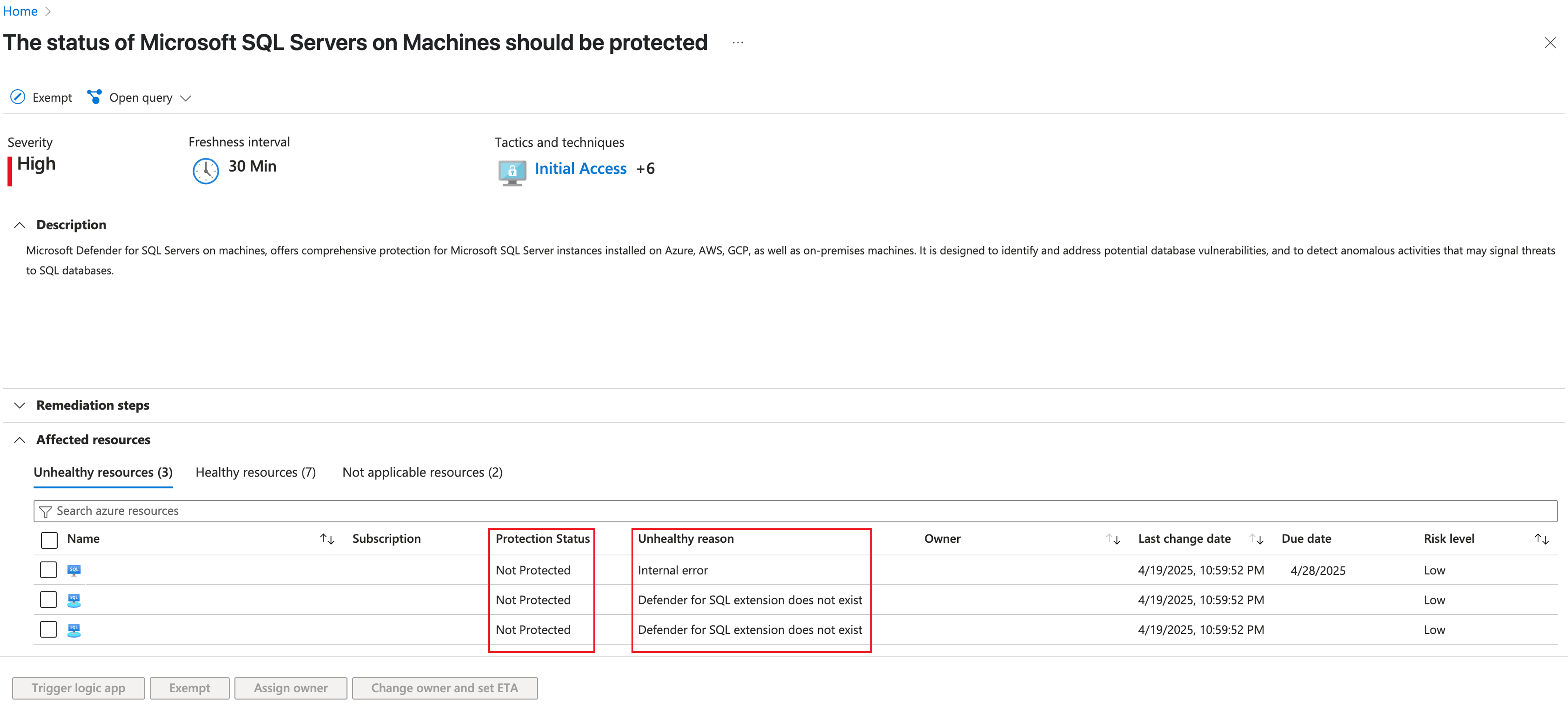1568x711 pixels.
Task: Expand the Remediation steps section
Action: (20, 406)
